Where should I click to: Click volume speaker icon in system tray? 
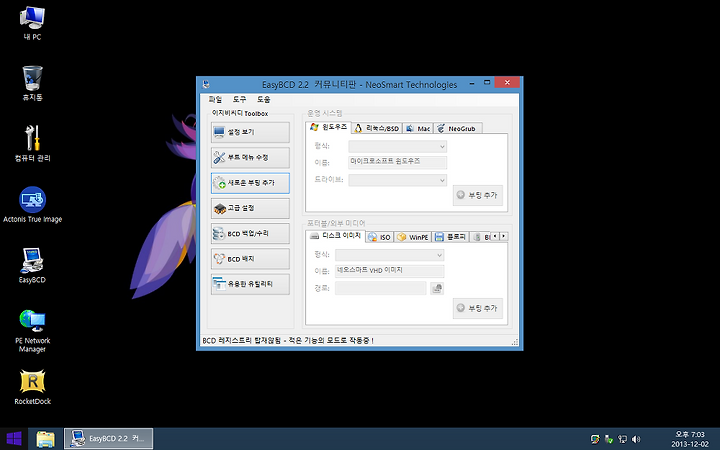(636, 439)
